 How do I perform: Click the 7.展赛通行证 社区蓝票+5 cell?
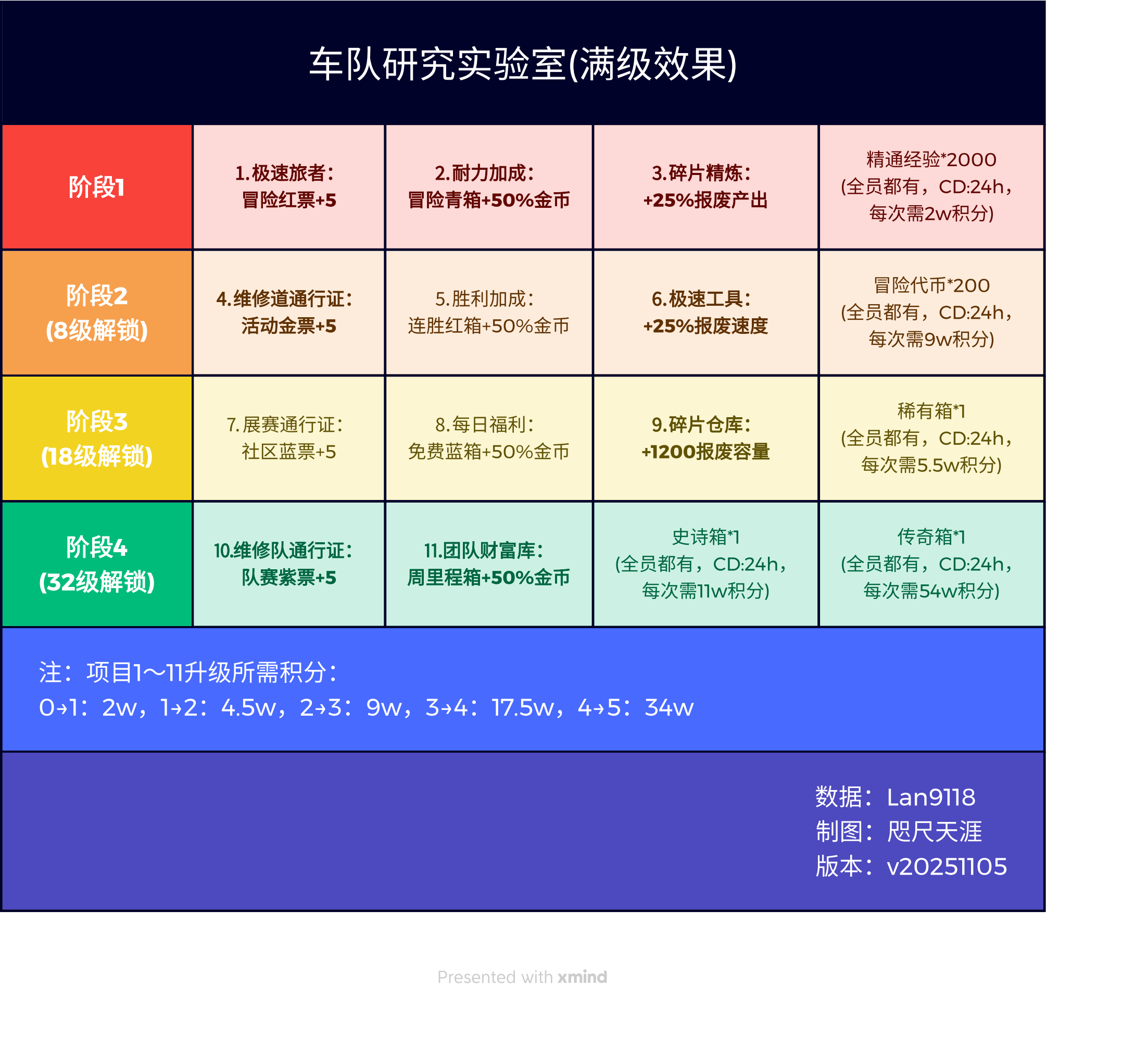click(288, 439)
